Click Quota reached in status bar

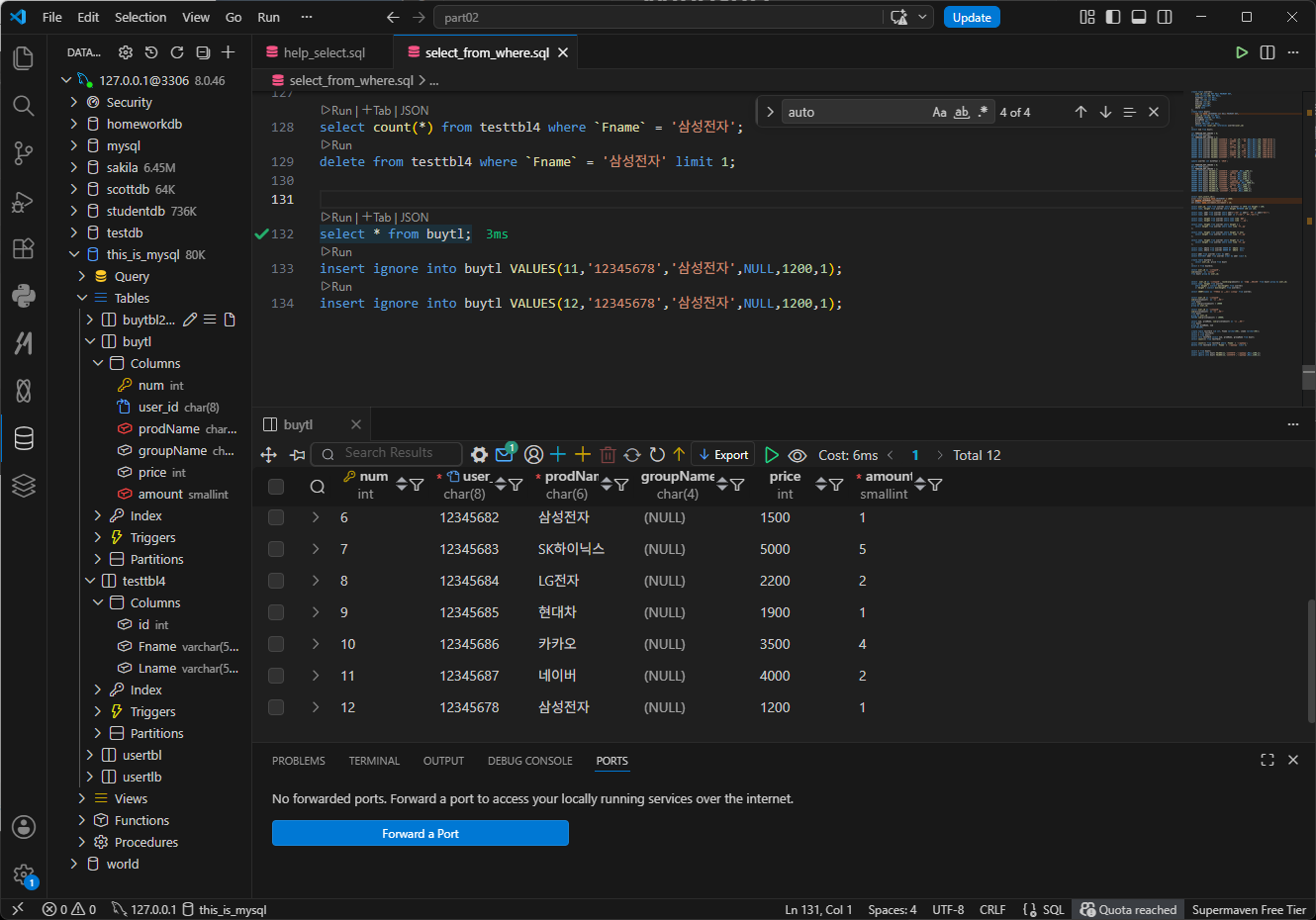1128,909
